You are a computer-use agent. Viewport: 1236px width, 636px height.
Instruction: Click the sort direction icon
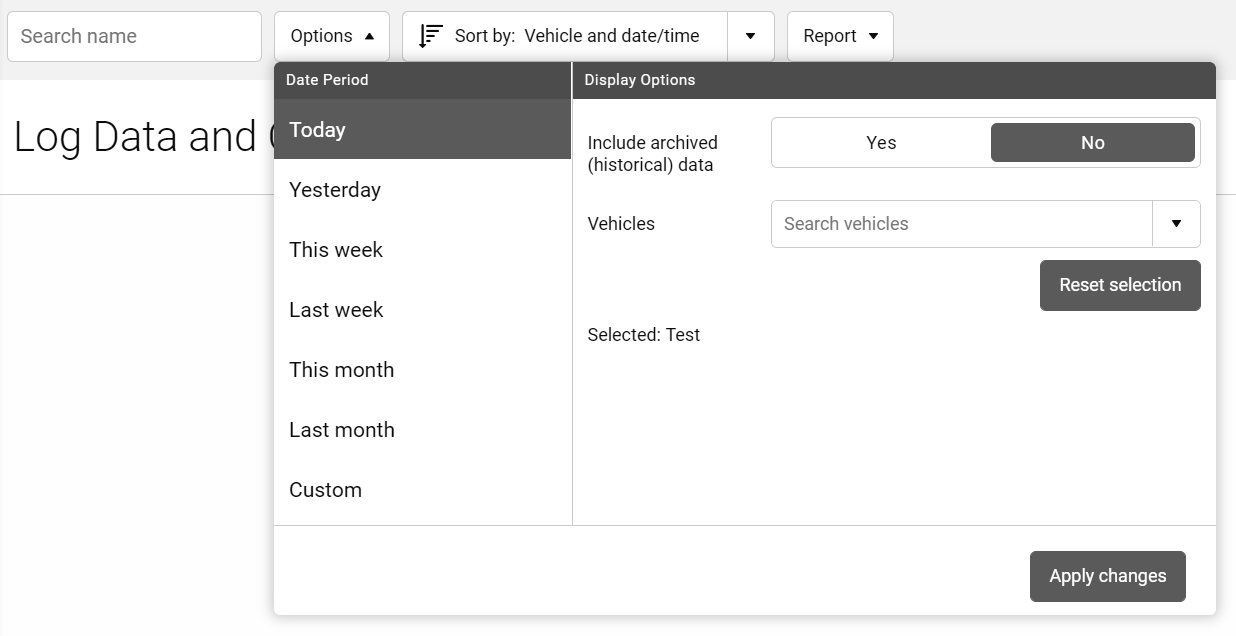coord(430,36)
